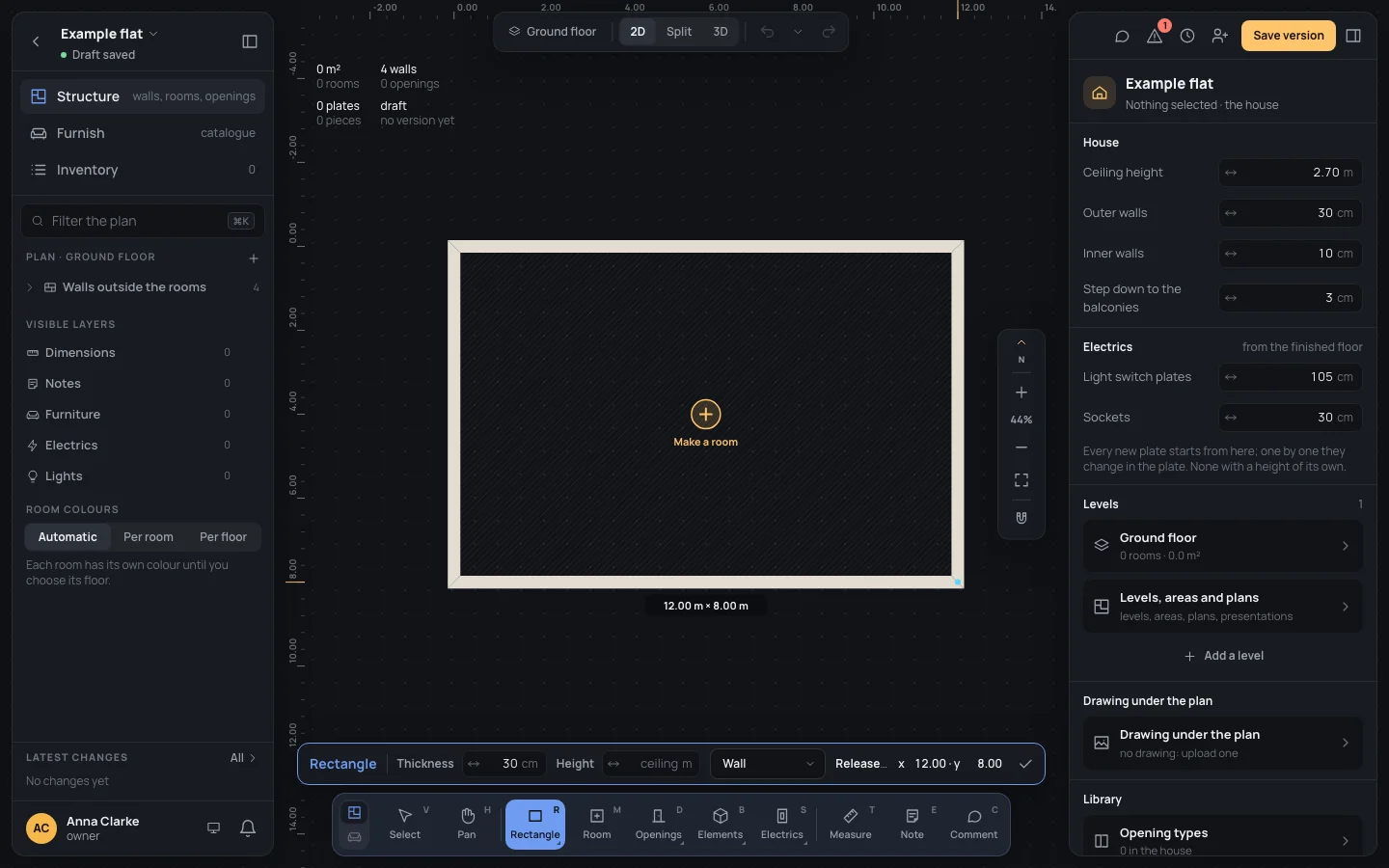
Task: Click the Ceiling height value field
Action: [1291, 173]
